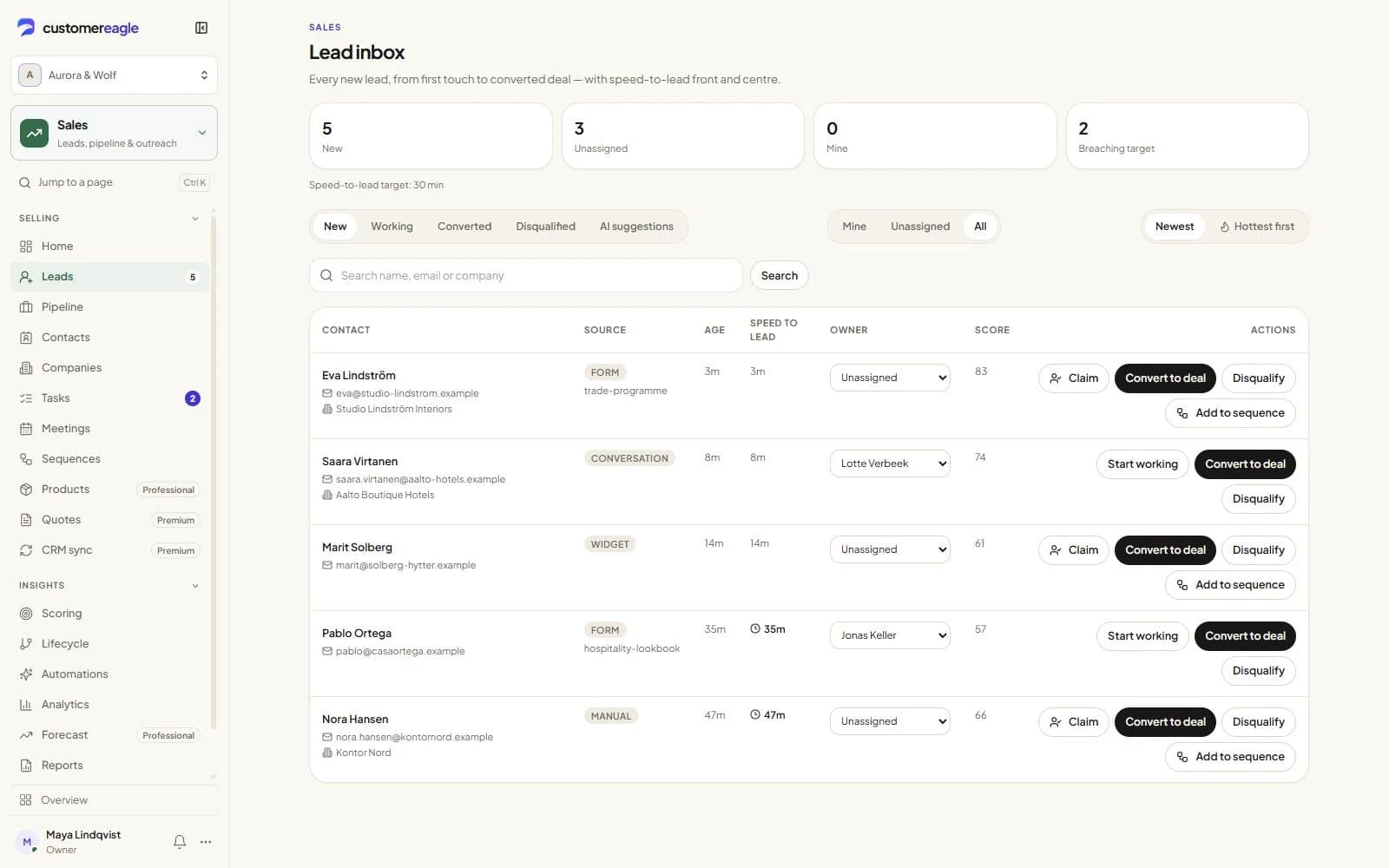Open Aurora & Wolf workspace switcher
The image size is (1389, 868).
(114, 76)
